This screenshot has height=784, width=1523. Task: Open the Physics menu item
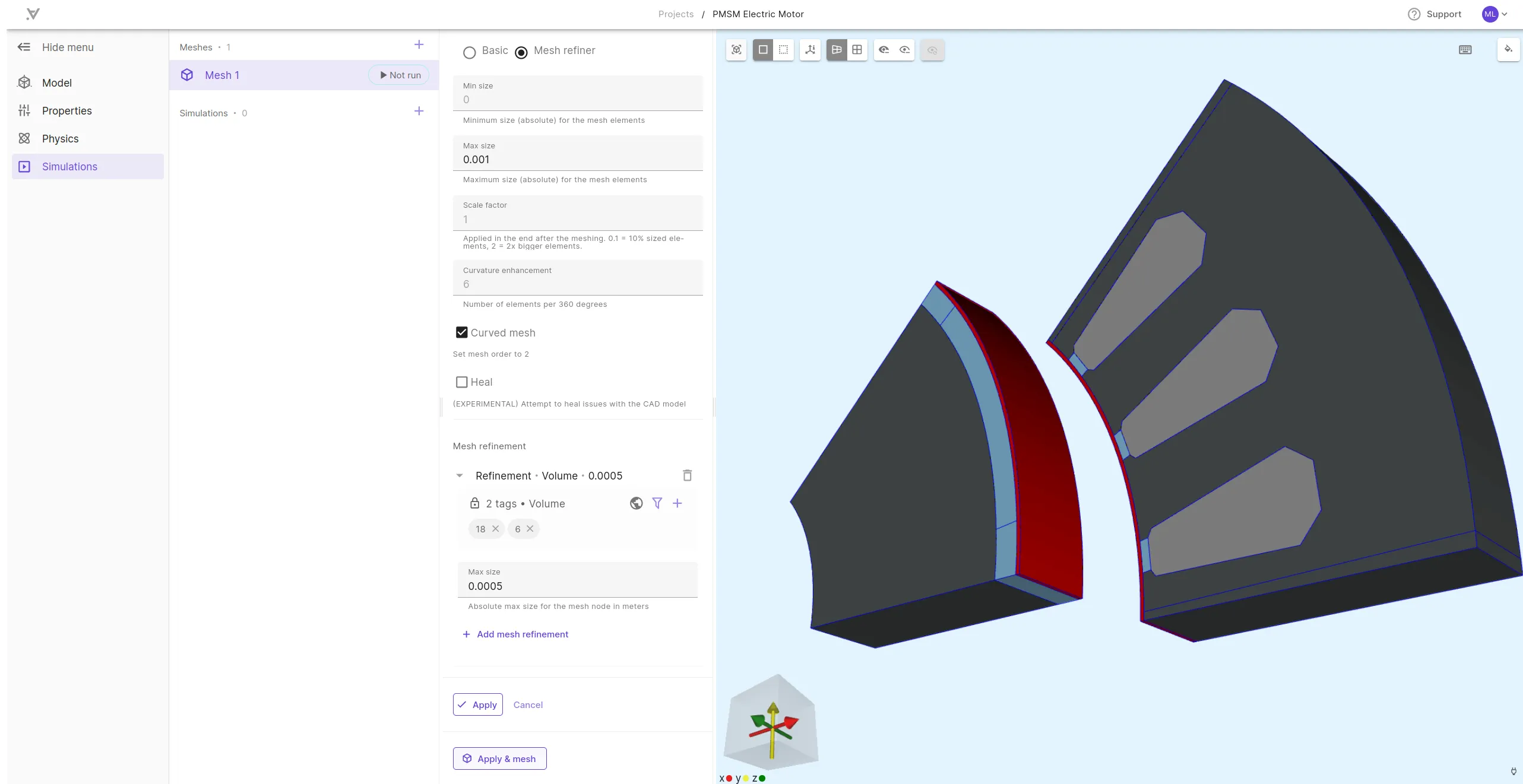88,138
